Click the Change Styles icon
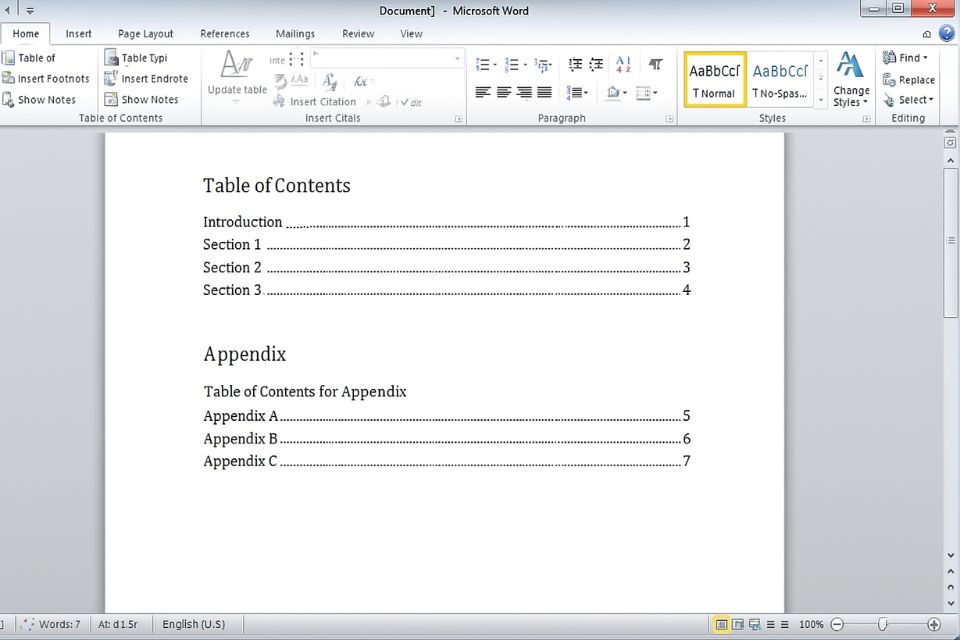 (850, 66)
